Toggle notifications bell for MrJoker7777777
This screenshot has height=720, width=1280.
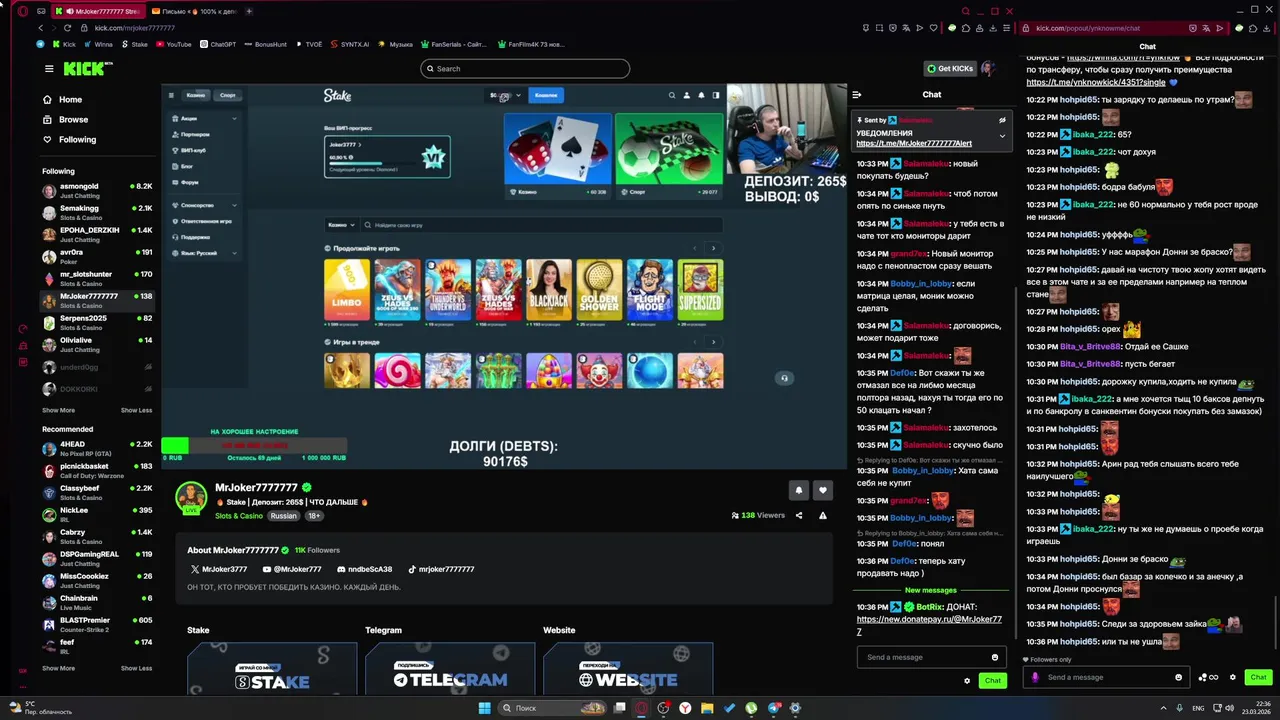click(799, 490)
